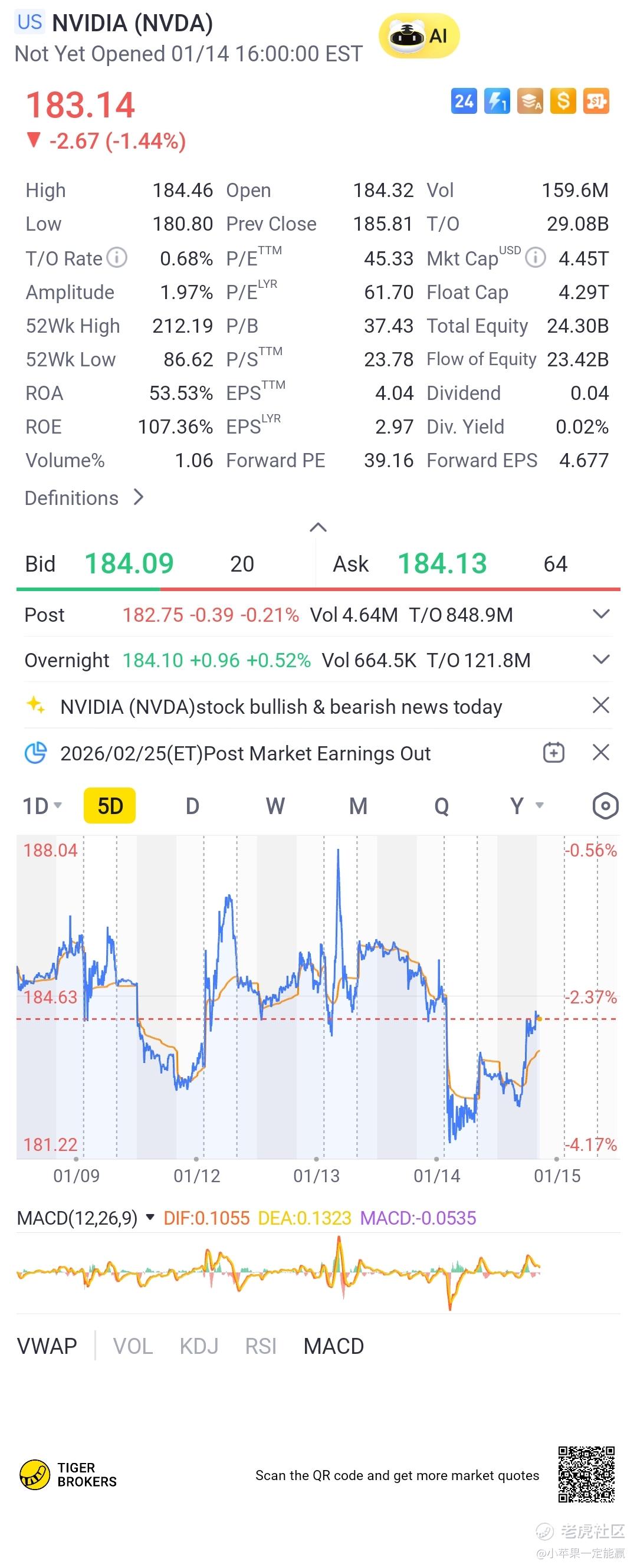Expand the Post market row
Screen dimensions: 637x1568
pos(600,614)
